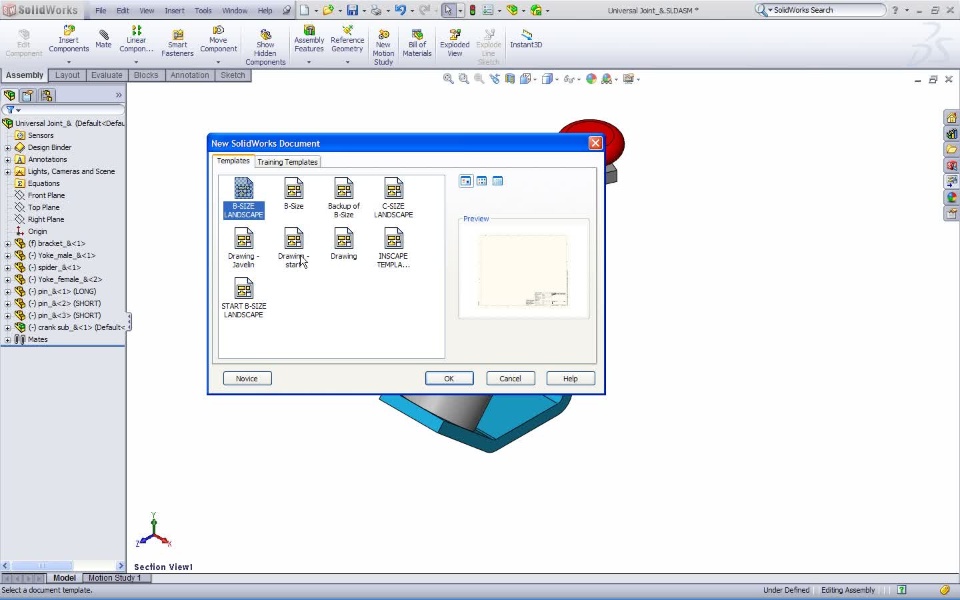
Task: Switch dialog to list view
Action: [482, 181]
